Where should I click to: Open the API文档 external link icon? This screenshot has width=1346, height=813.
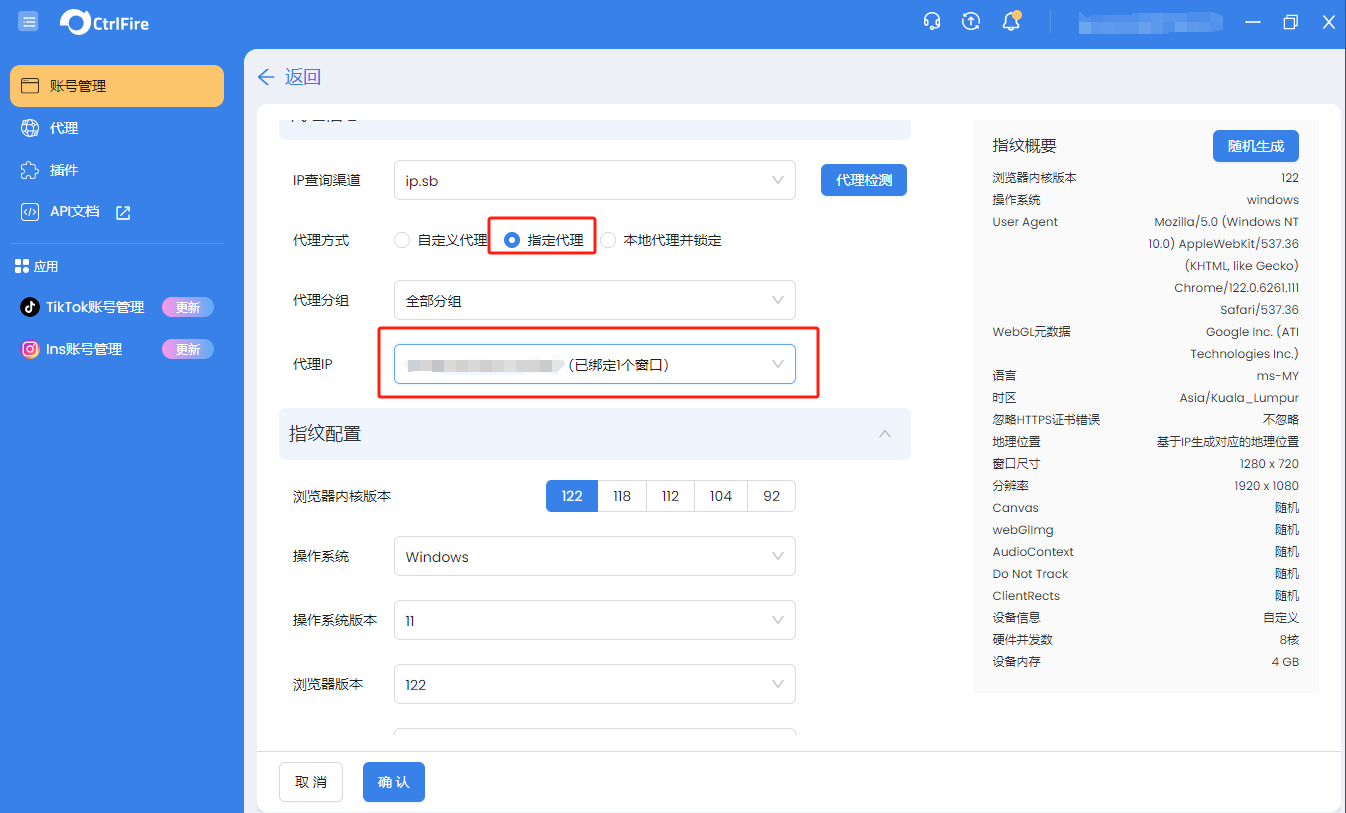point(123,212)
